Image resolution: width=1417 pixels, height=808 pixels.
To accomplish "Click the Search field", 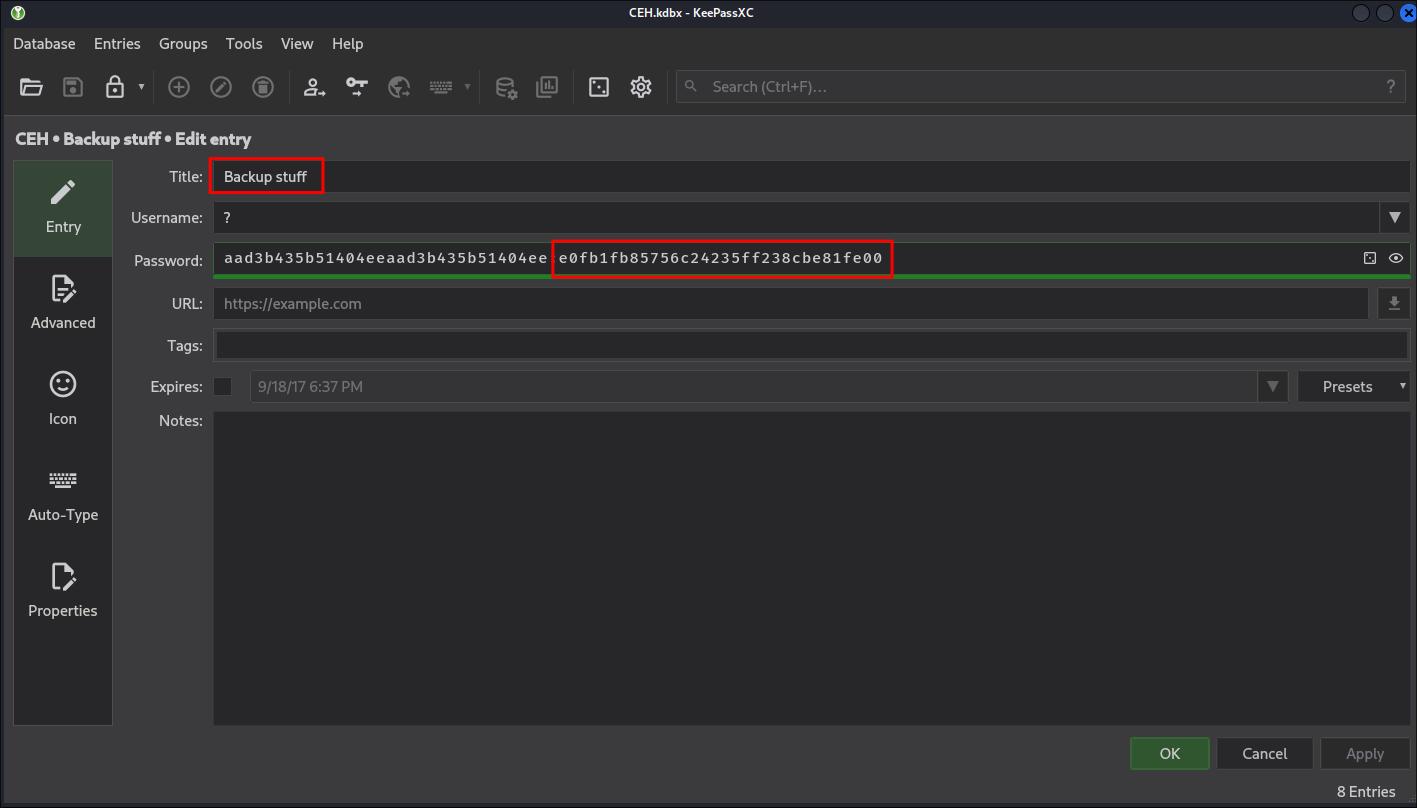I will pos(1040,87).
